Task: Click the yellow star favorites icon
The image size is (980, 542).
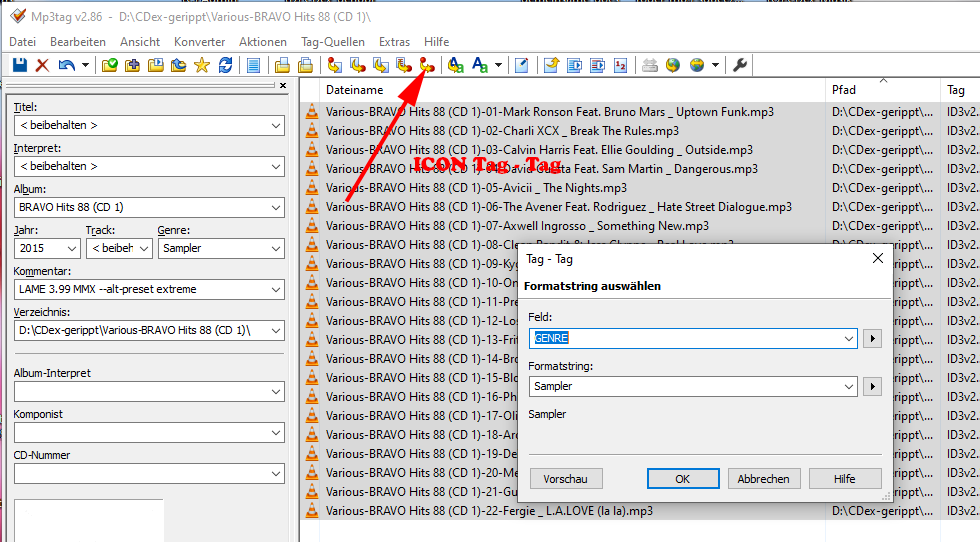Action: click(x=201, y=65)
